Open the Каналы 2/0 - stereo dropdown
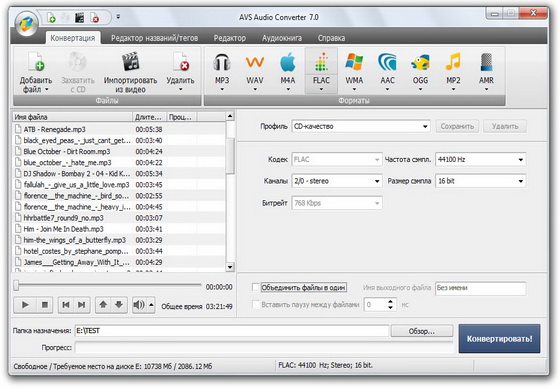The height and width of the screenshot is (388, 560). pos(337,181)
